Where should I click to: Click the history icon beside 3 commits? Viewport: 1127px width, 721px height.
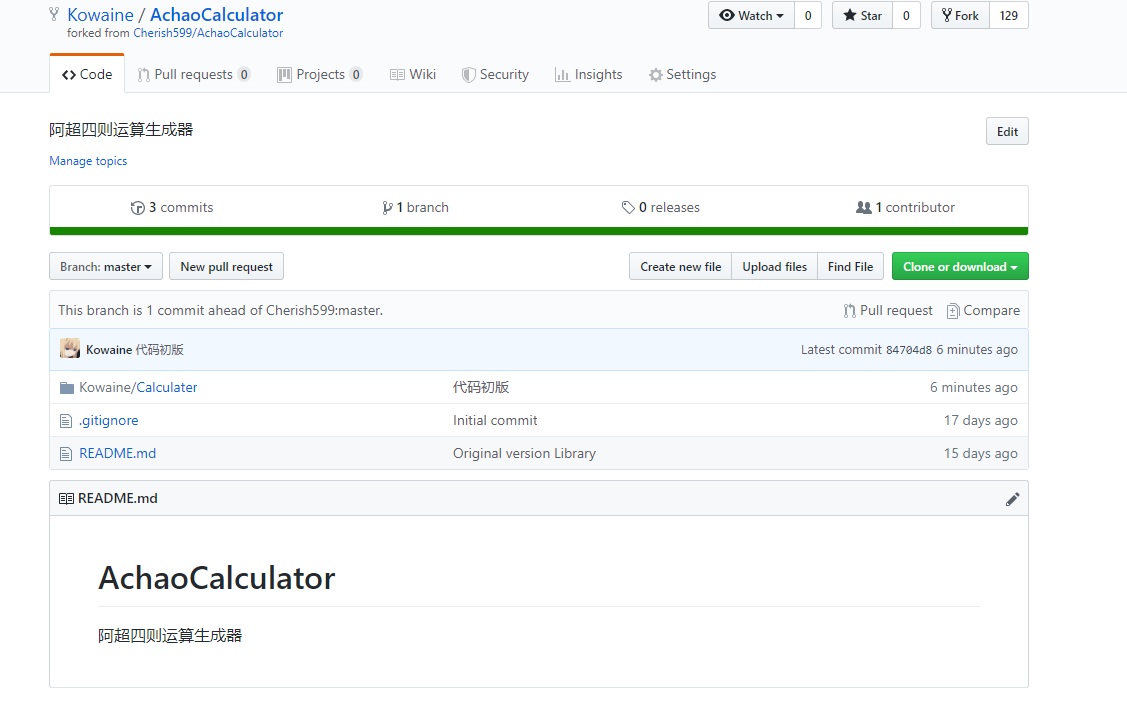pyautogui.click(x=138, y=208)
